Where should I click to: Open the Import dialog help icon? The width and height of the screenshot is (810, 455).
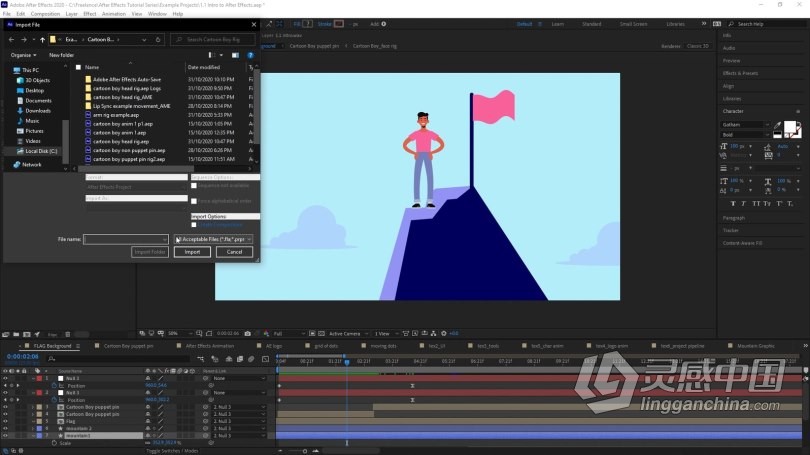[251, 55]
